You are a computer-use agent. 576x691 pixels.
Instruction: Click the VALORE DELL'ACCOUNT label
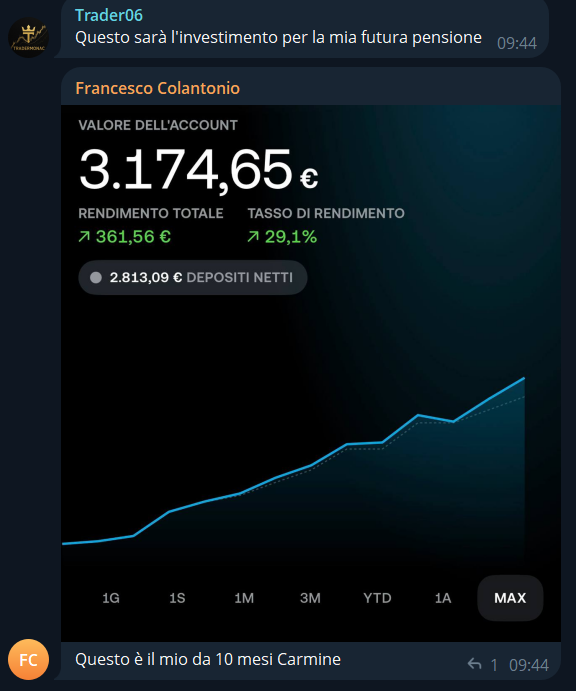[x=158, y=125]
